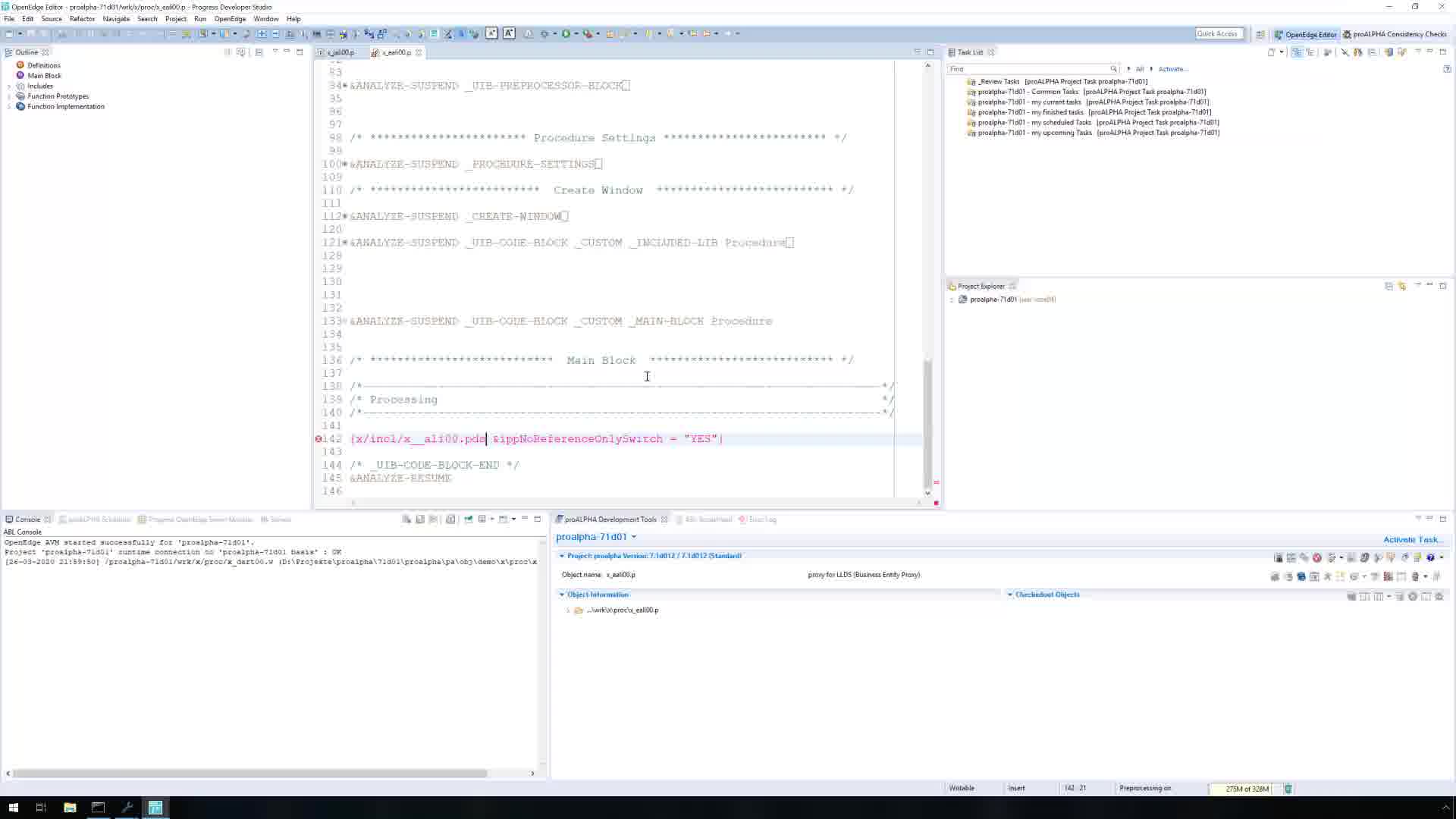Click the Task List Find field
The height and width of the screenshot is (819, 1456).
[1032, 69]
